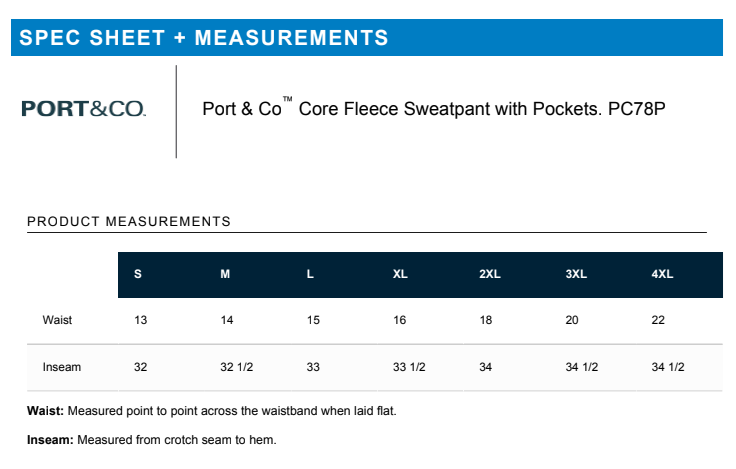The image size is (736, 469).
Task: Select the XL size column header
Action: [x=400, y=275]
